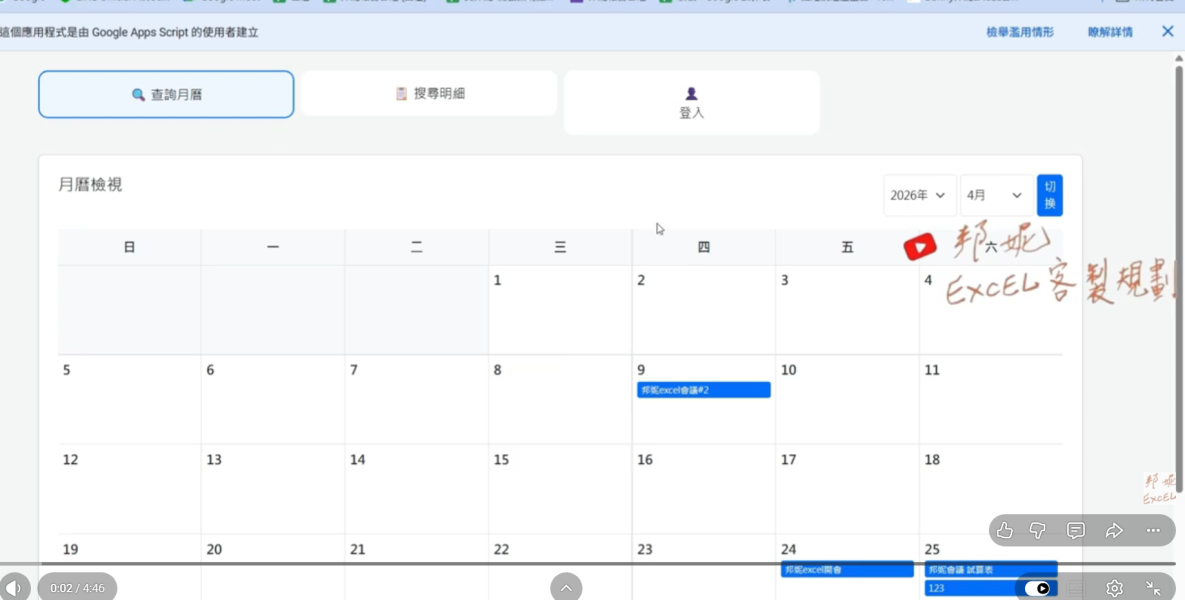Toggle the autoplay switch

click(1037, 588)
